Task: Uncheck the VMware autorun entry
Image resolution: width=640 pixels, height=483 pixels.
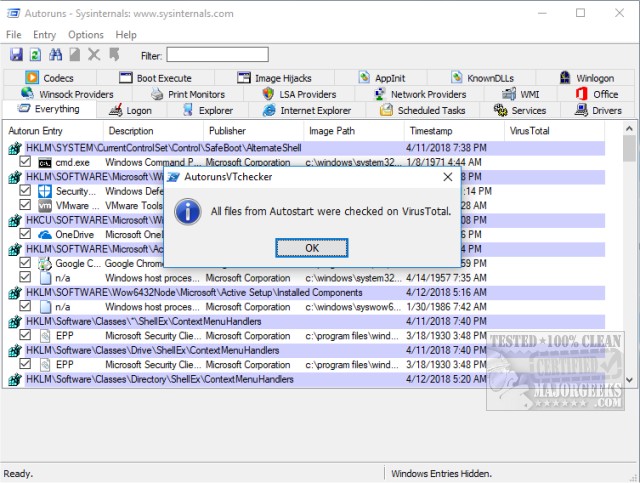Action: coord(25,205)
